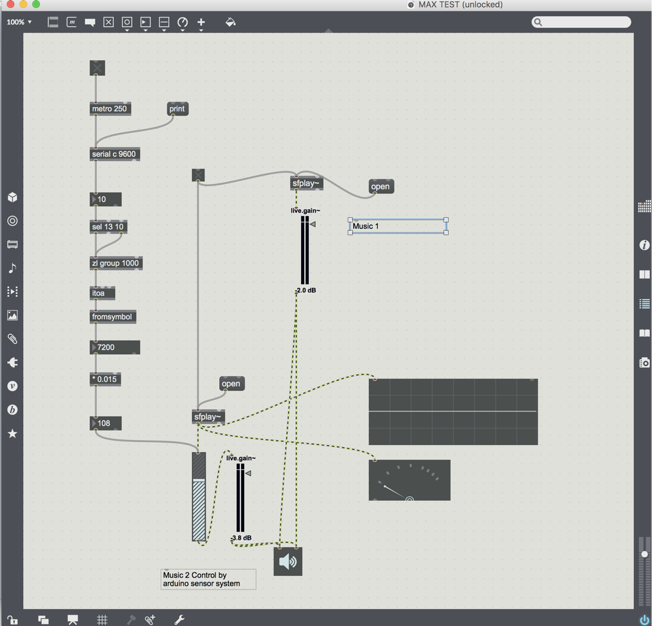The image size is (652, 626).
Task: Adjust the master volume slider at right edge
Action: pyautogui.click(x=644, y=554)
